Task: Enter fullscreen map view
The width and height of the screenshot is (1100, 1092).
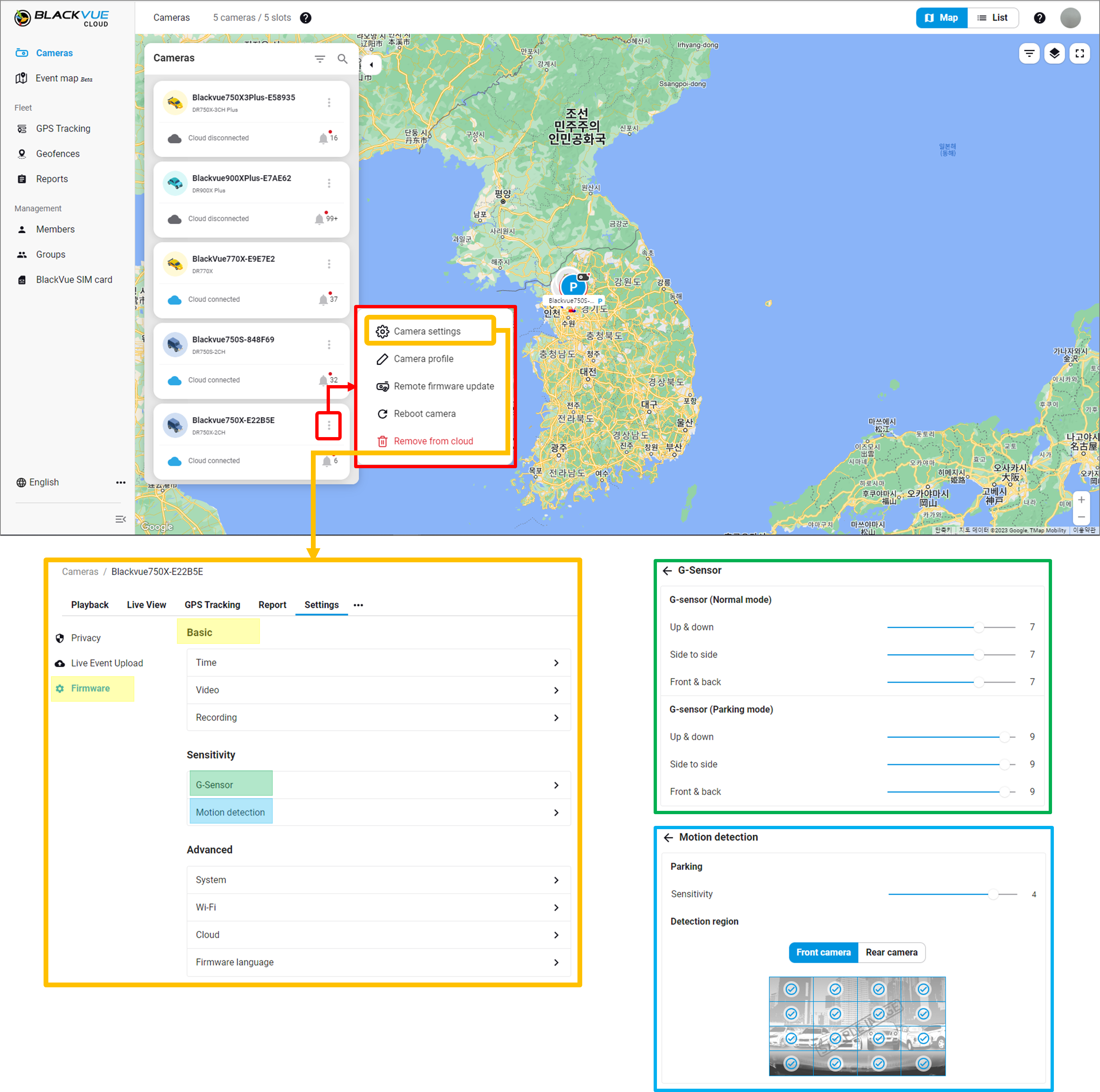Action: coord(1079,53)
